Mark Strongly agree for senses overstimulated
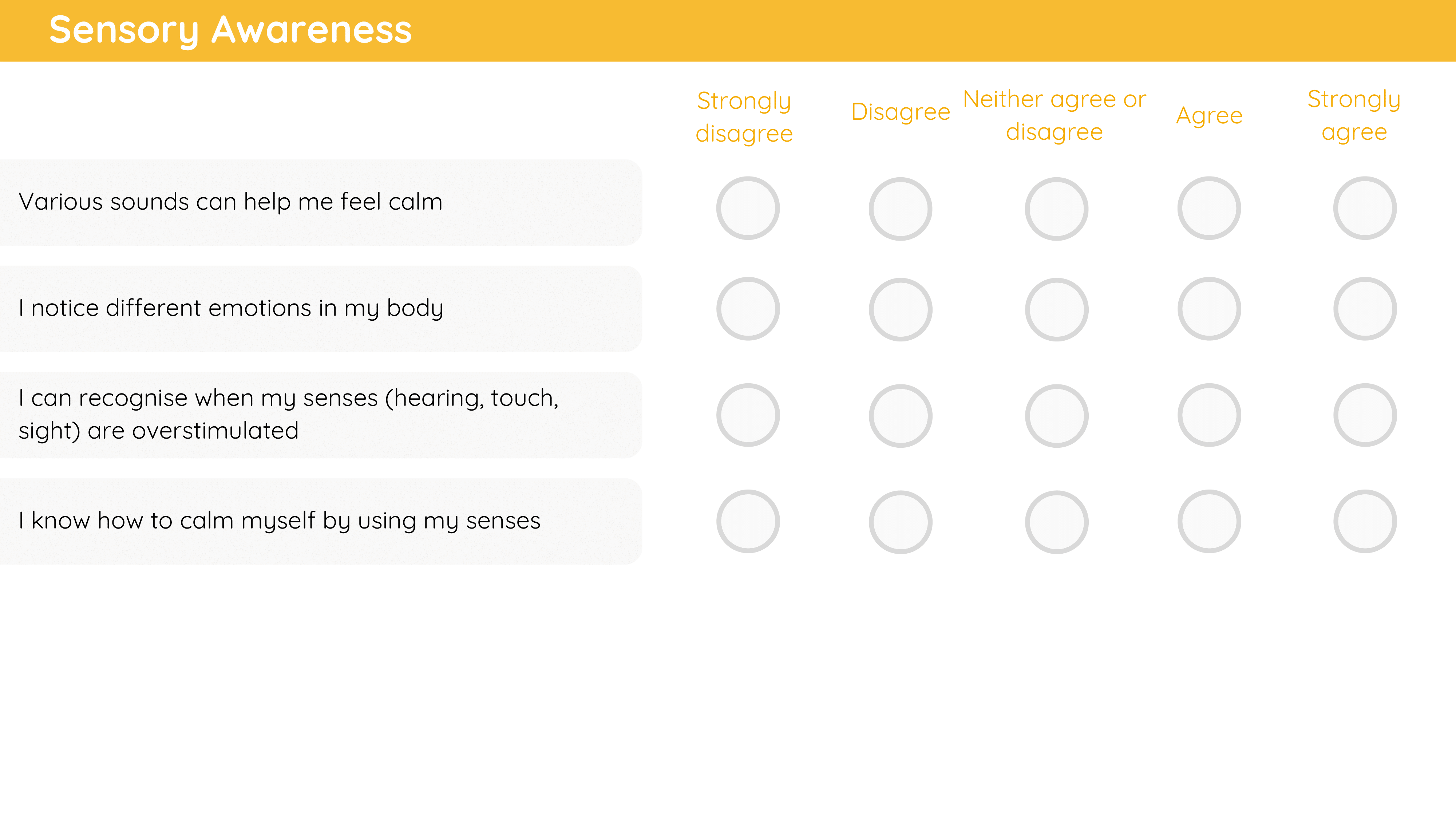The height and width of the screenshot is (819, 1456). click(x=1365, y=415)
